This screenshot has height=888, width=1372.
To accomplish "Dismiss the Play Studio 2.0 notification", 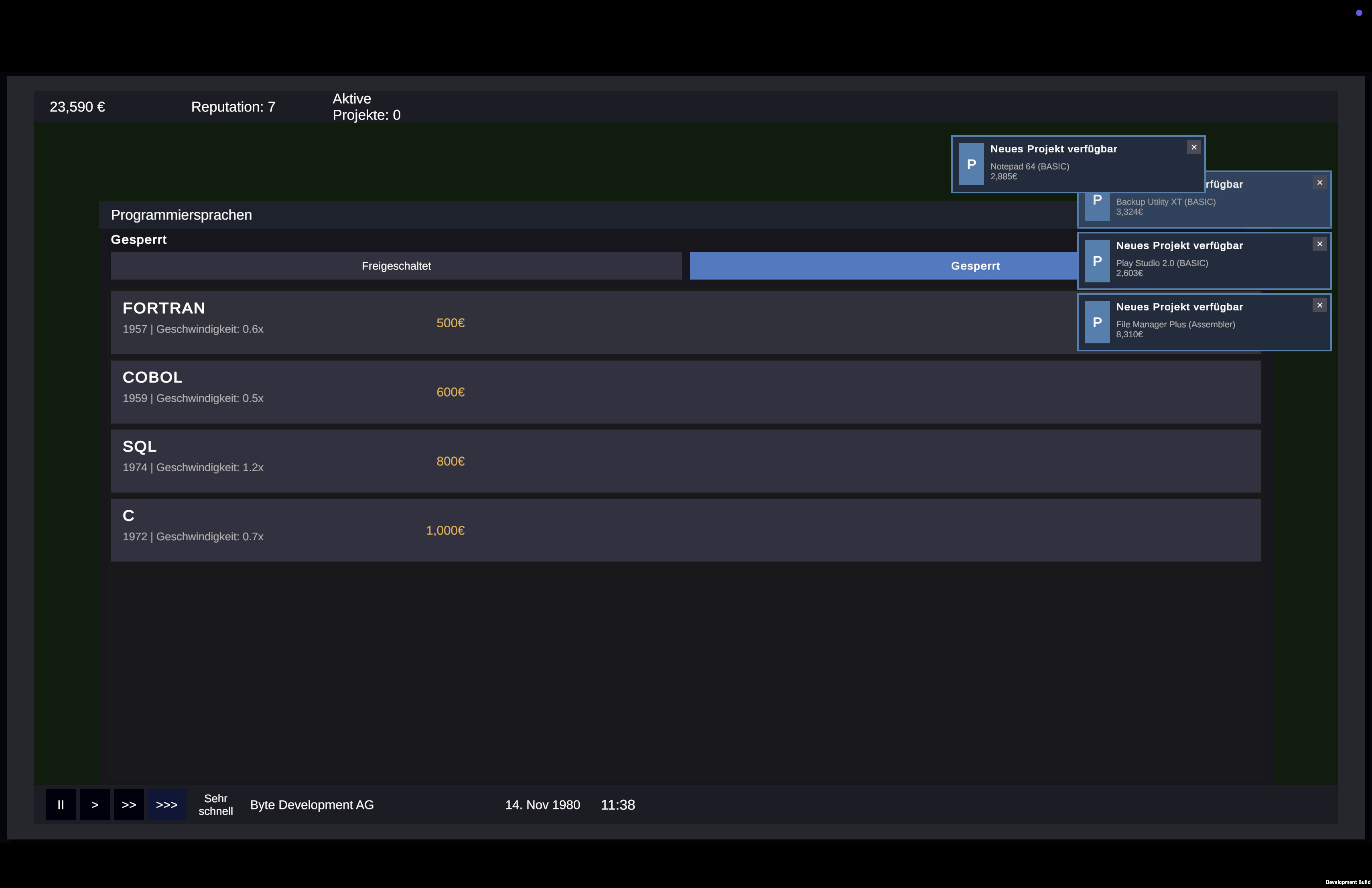I will pos(1320,243).
